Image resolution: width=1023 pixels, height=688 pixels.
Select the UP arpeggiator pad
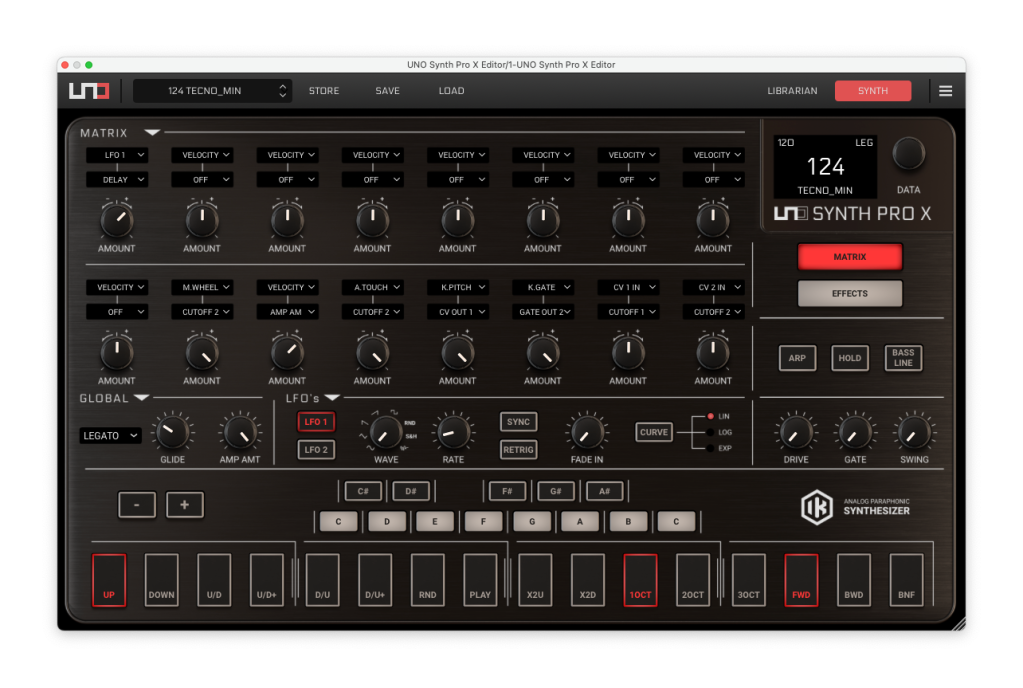[x=109, y=580]
